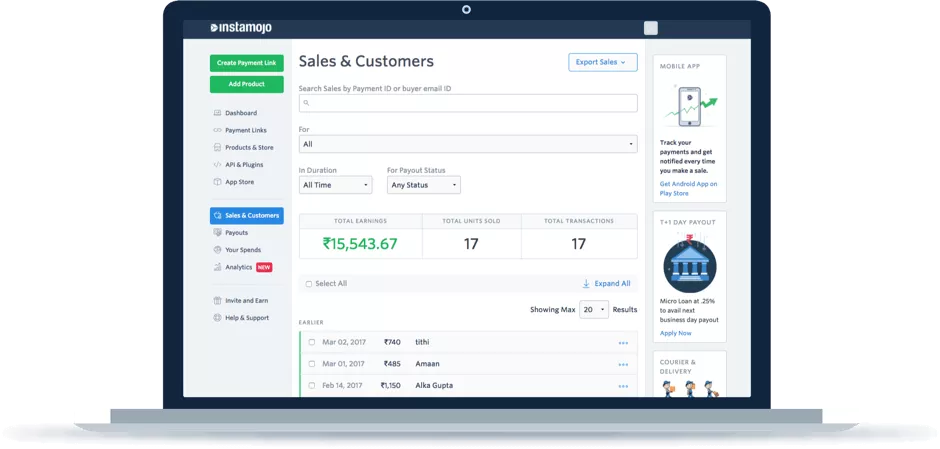Click the Create Payment Link button
940x449 pixels.
[x=246, y=63]
